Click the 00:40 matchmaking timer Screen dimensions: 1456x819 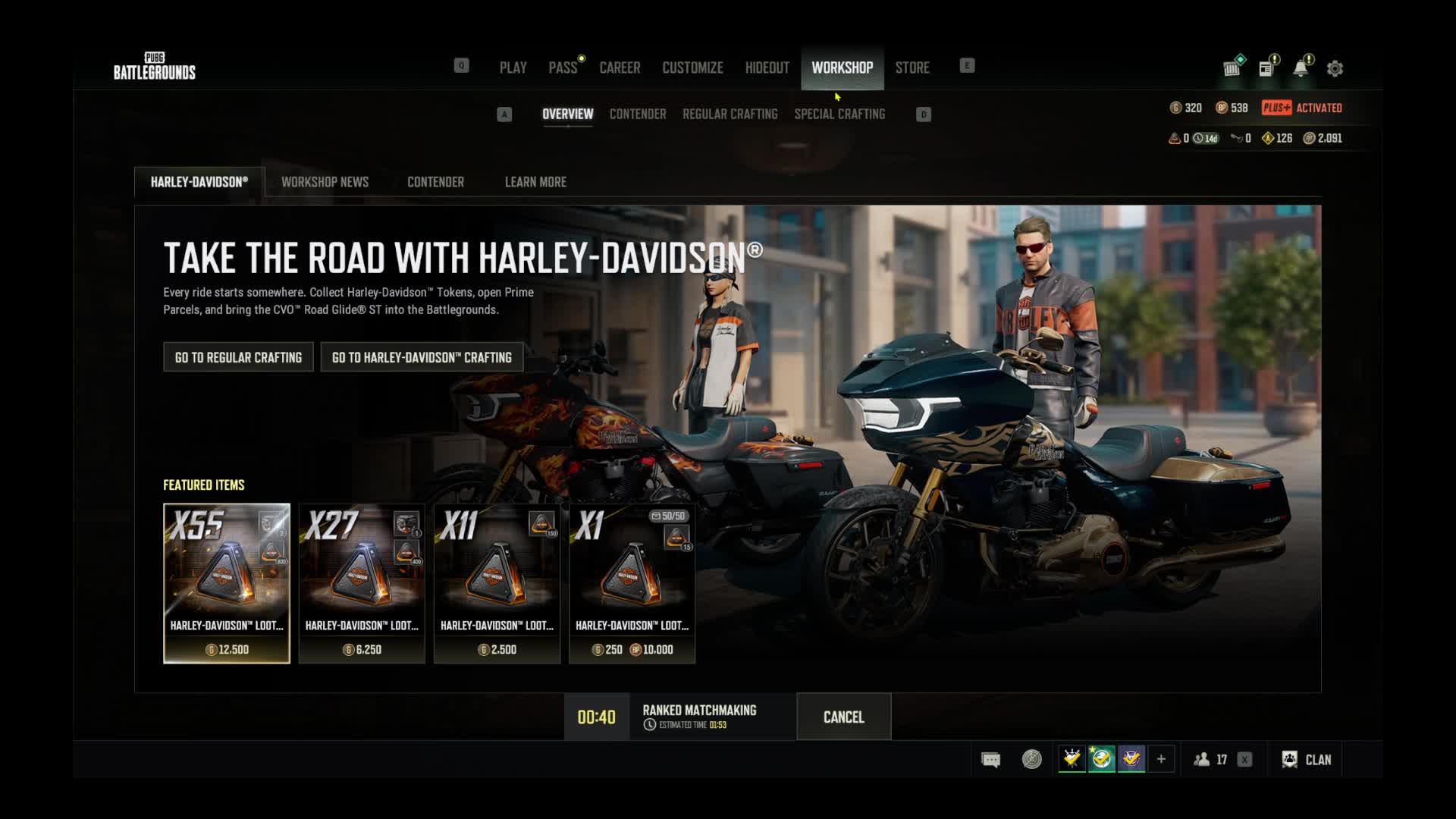pyautogui.click(x=597, y=717)
